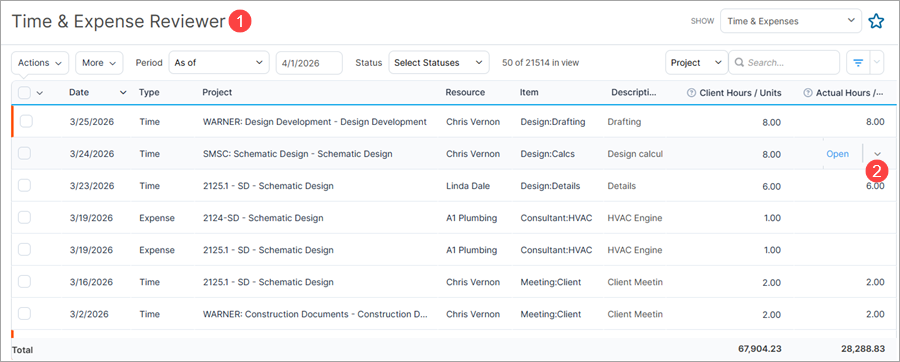This screenshot has width=900, height=362.
Task: Open the SHOW Time & Expenses dropdown
Action: 791,22
